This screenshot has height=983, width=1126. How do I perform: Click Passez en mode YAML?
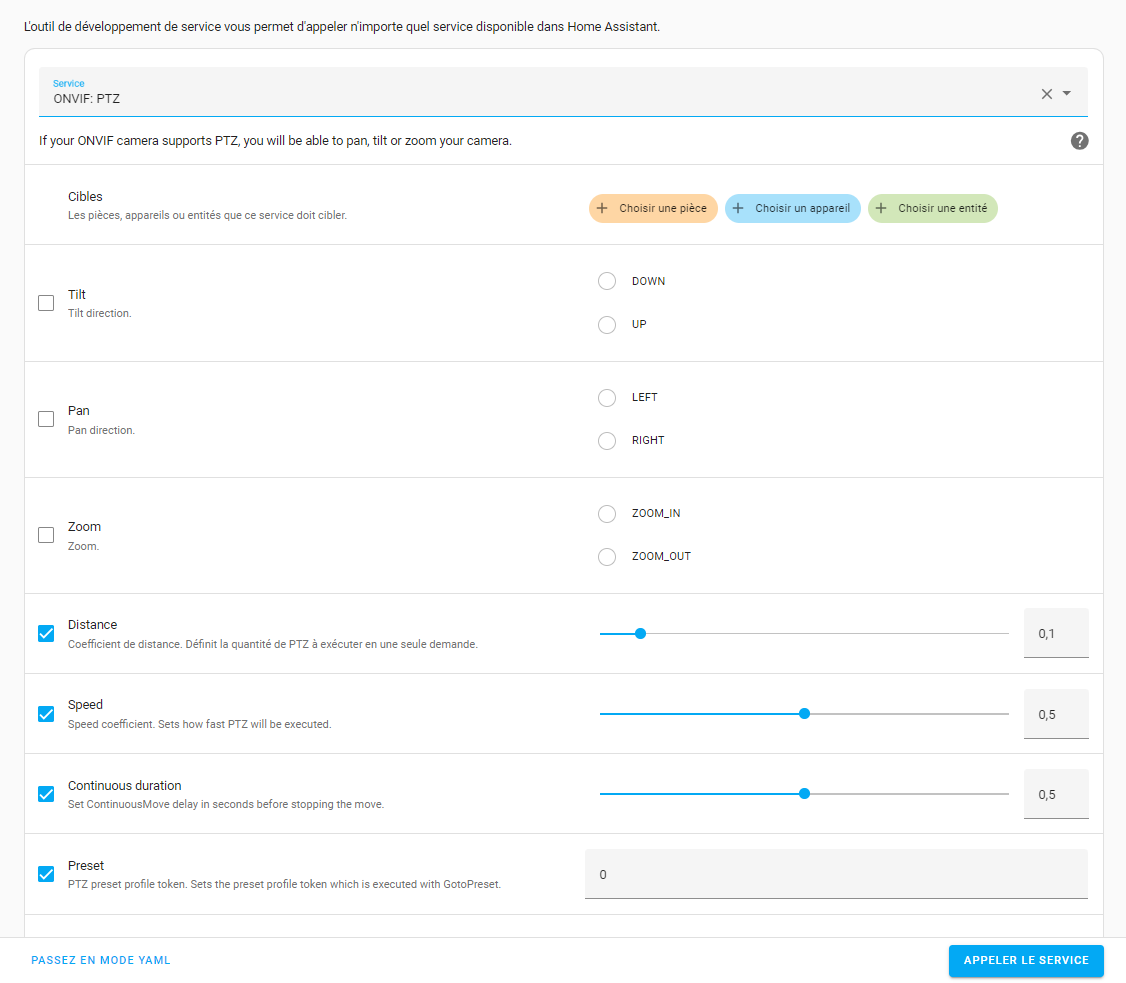coord(101,960)
